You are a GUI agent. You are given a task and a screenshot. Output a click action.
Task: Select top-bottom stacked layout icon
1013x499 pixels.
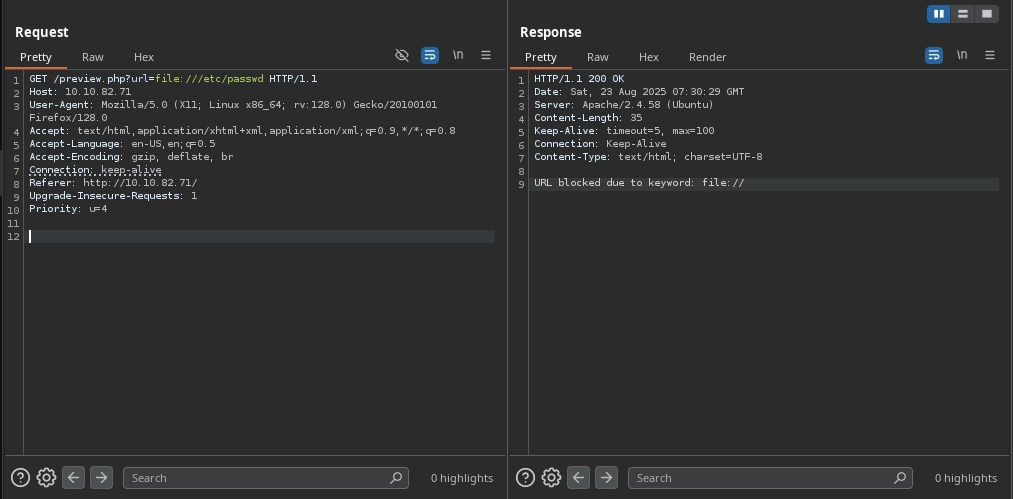(962, 14)
